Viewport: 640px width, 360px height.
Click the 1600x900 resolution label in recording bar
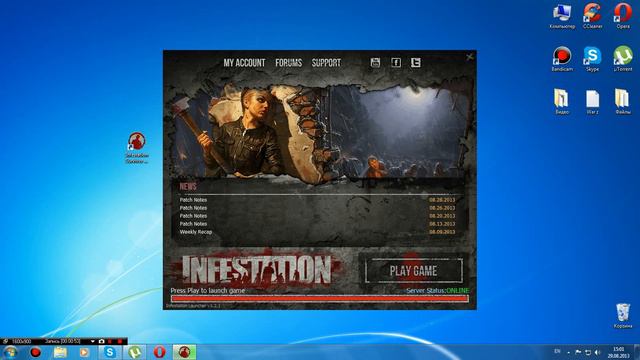[21, 341]
